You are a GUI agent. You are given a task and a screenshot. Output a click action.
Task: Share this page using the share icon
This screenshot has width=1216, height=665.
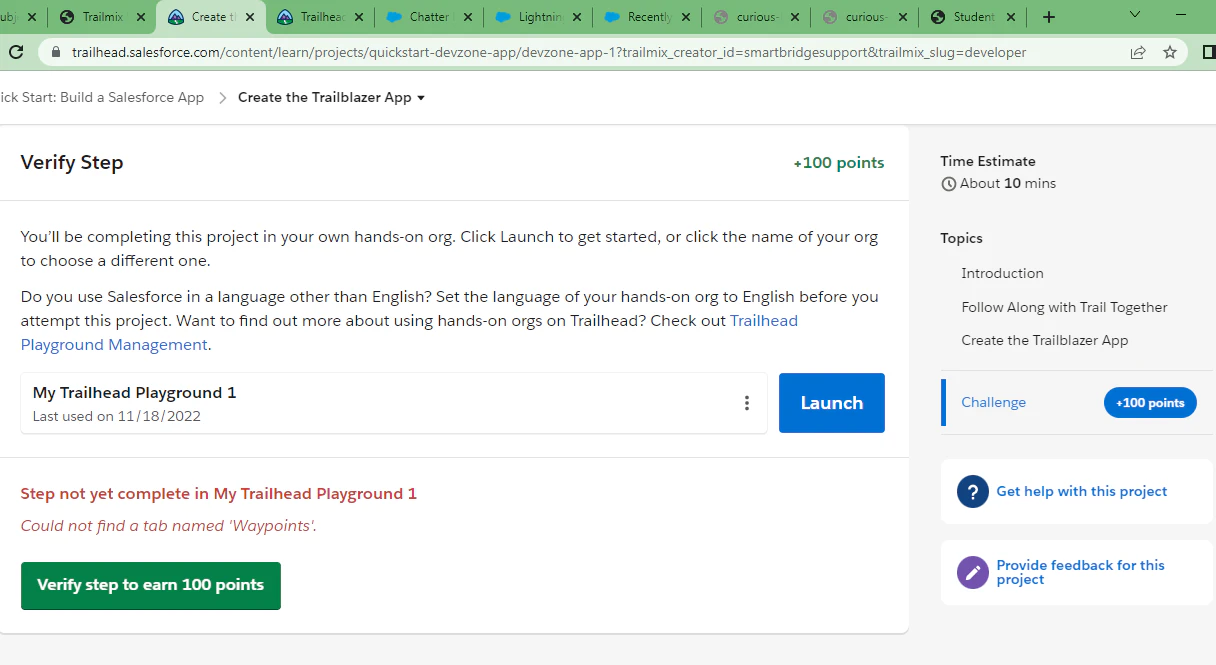[x=1138, y=52]
